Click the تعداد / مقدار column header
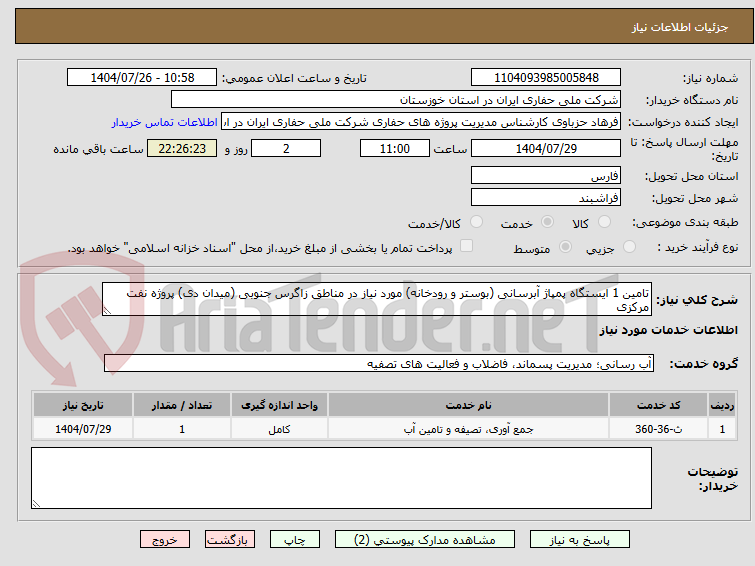Screen dimensions: 755x566 [x=182, y=405]
